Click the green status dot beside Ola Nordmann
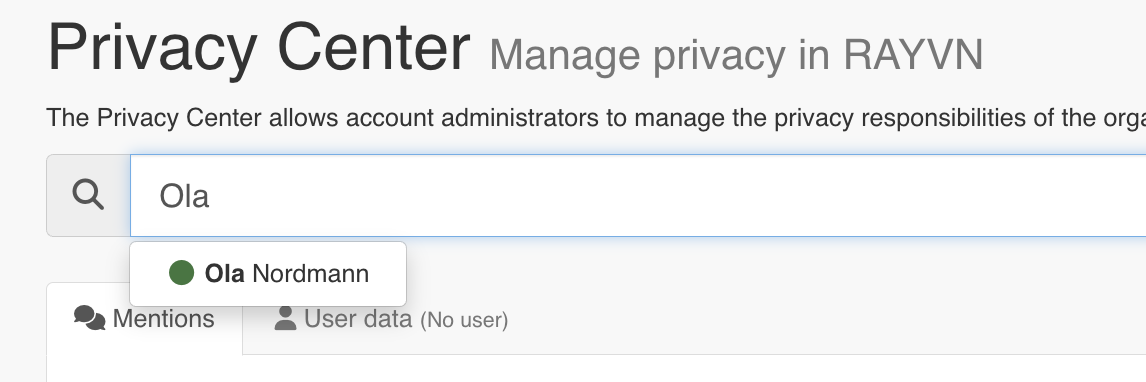This screenshot has height=382, width=1146. (181, 273)
